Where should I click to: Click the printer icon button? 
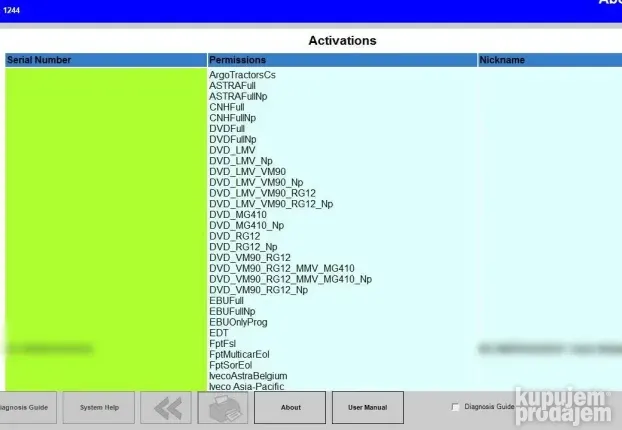[x=223, y=407]
